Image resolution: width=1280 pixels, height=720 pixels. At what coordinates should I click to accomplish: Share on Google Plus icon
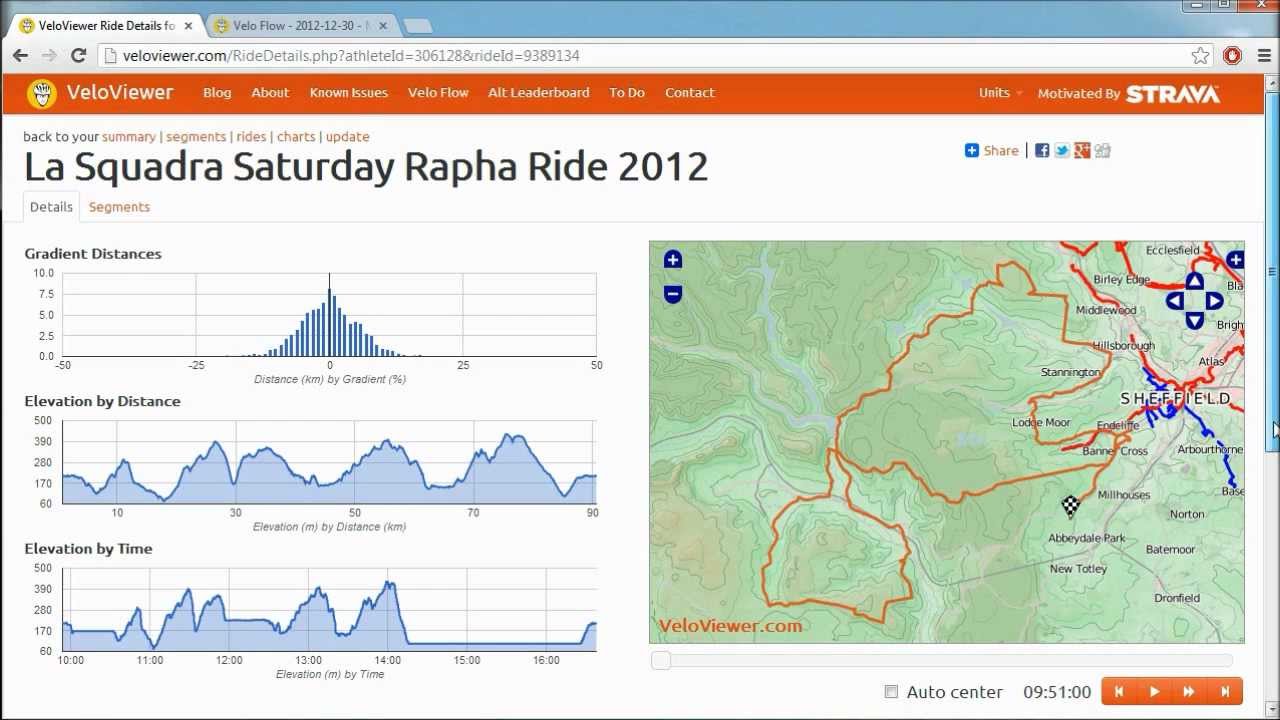tap(1082, 150)
